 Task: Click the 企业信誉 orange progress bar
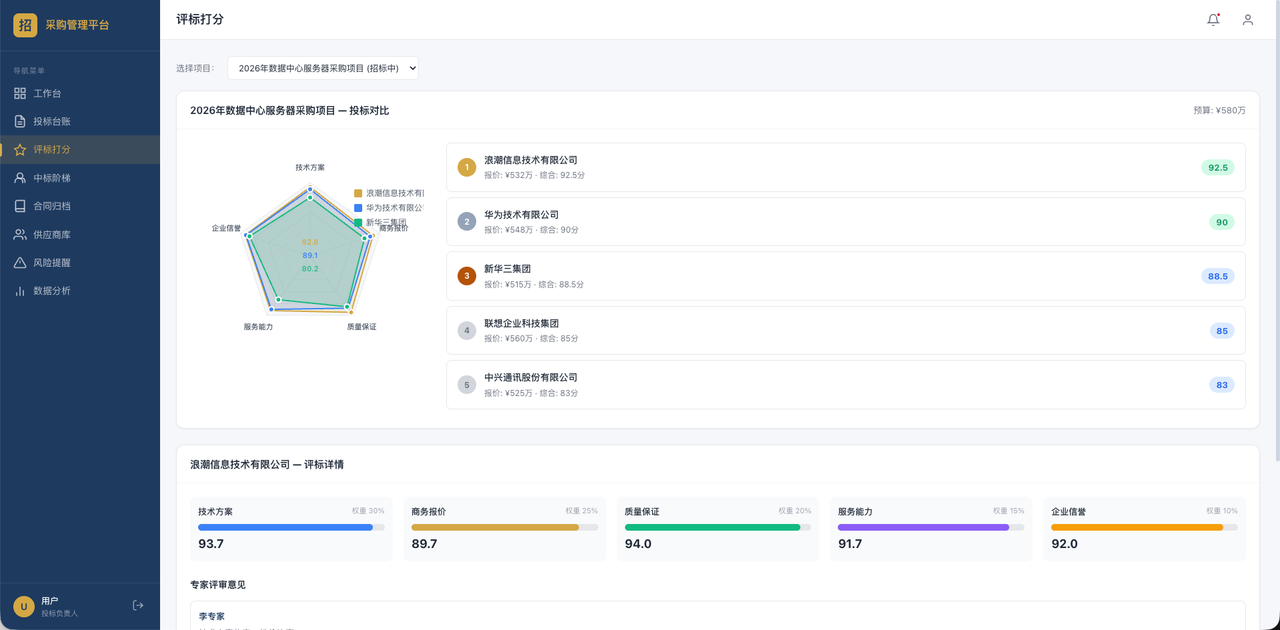point(1144,527)
